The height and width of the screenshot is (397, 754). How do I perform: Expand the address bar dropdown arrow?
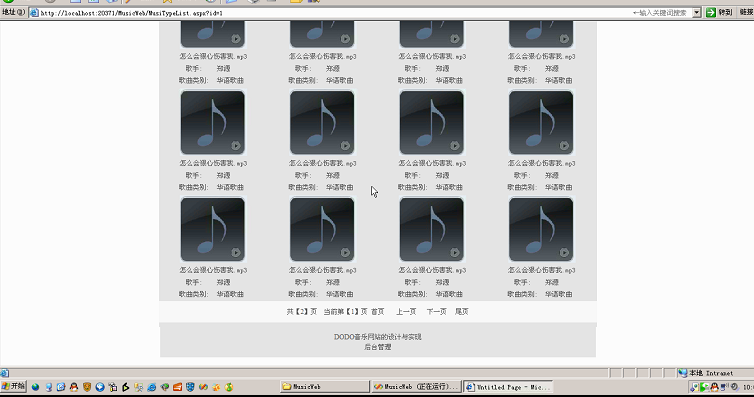point(697,13)
